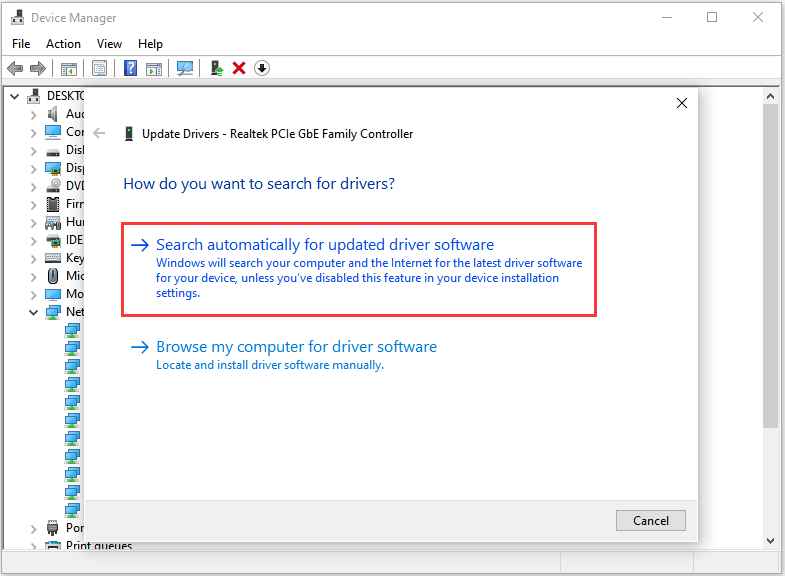Click the Back arrow toolbar icon
Image resolution: width=785 pixels, height=576 pixels.
[15, 68]
